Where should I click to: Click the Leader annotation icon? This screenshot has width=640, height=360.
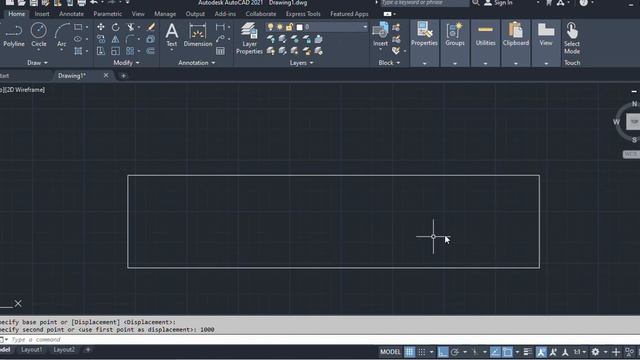point(220,39)
